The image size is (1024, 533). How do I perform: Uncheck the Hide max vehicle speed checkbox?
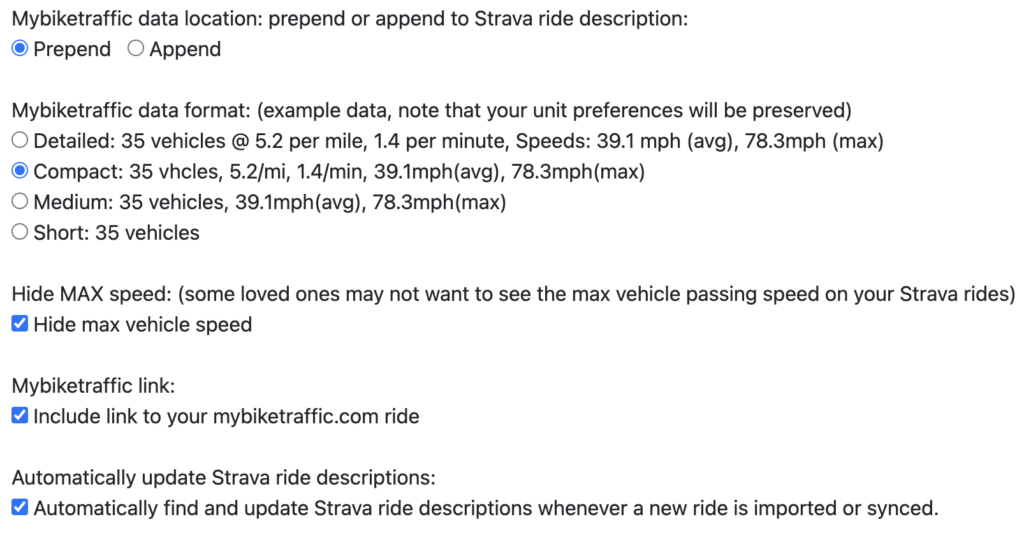pos(20,324)
